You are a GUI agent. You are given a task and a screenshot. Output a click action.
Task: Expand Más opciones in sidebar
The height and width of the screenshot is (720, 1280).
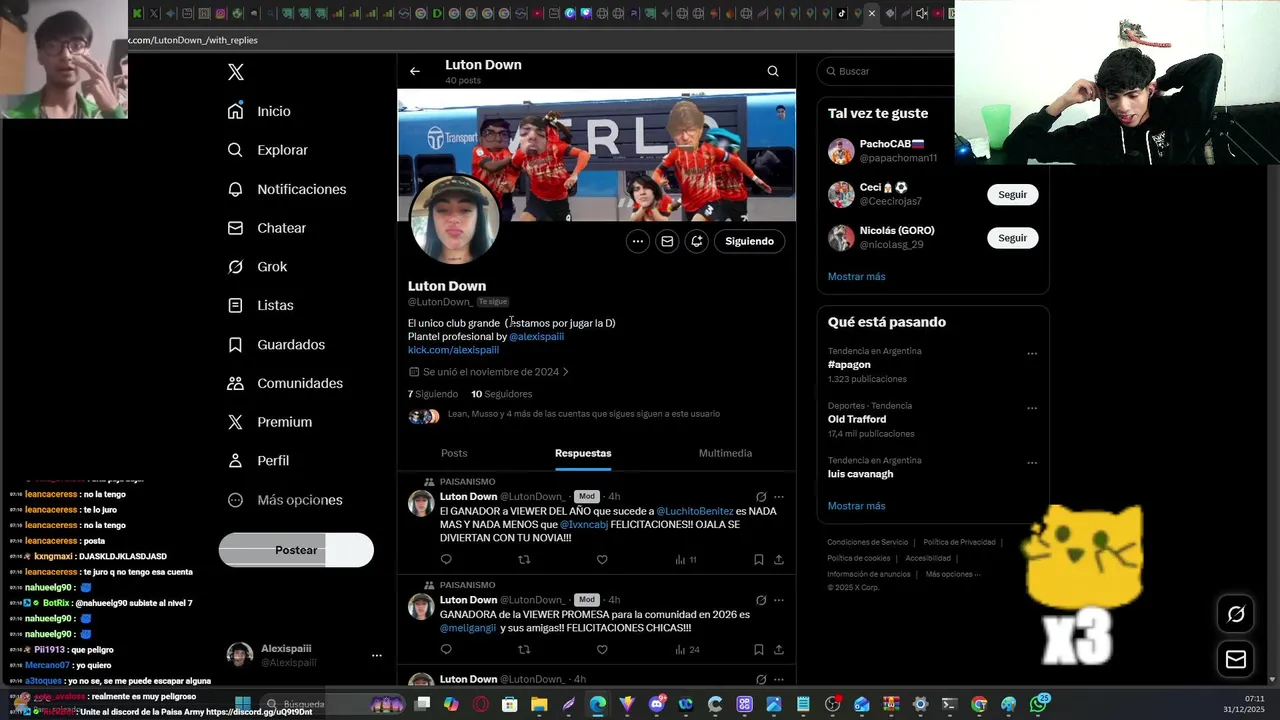pos(285,500)
